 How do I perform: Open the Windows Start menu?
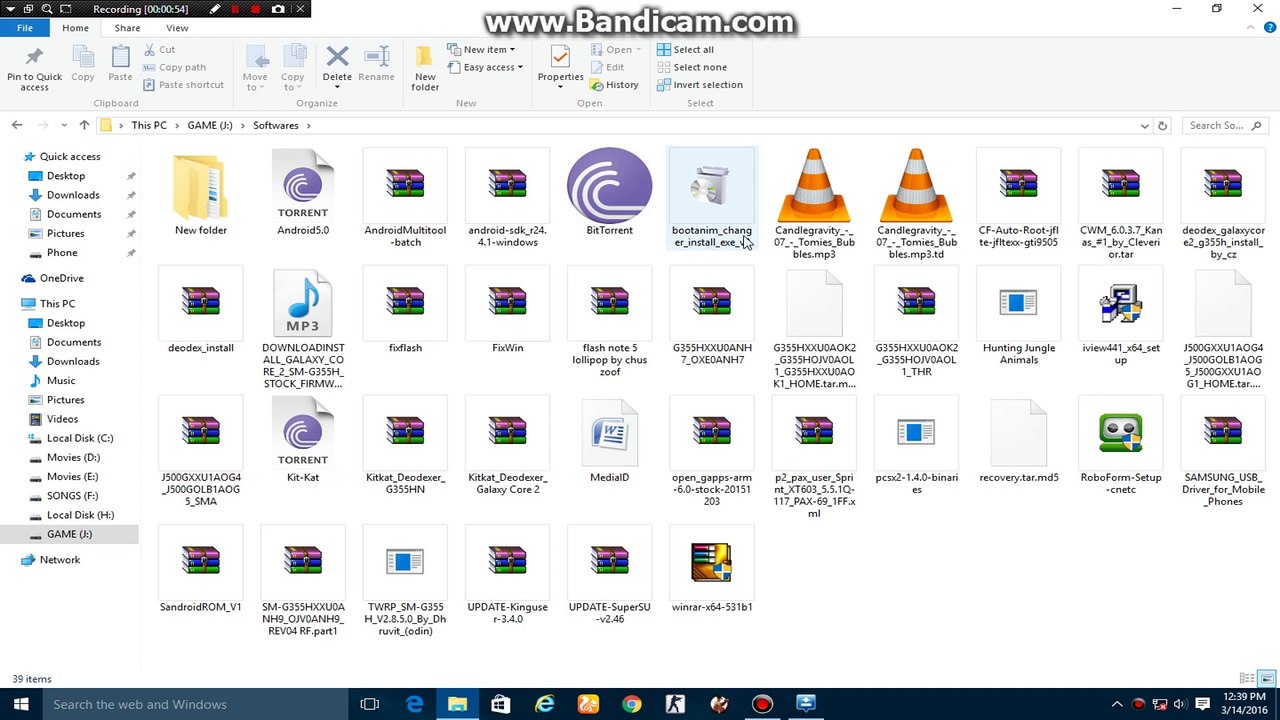tap(20, 704)
